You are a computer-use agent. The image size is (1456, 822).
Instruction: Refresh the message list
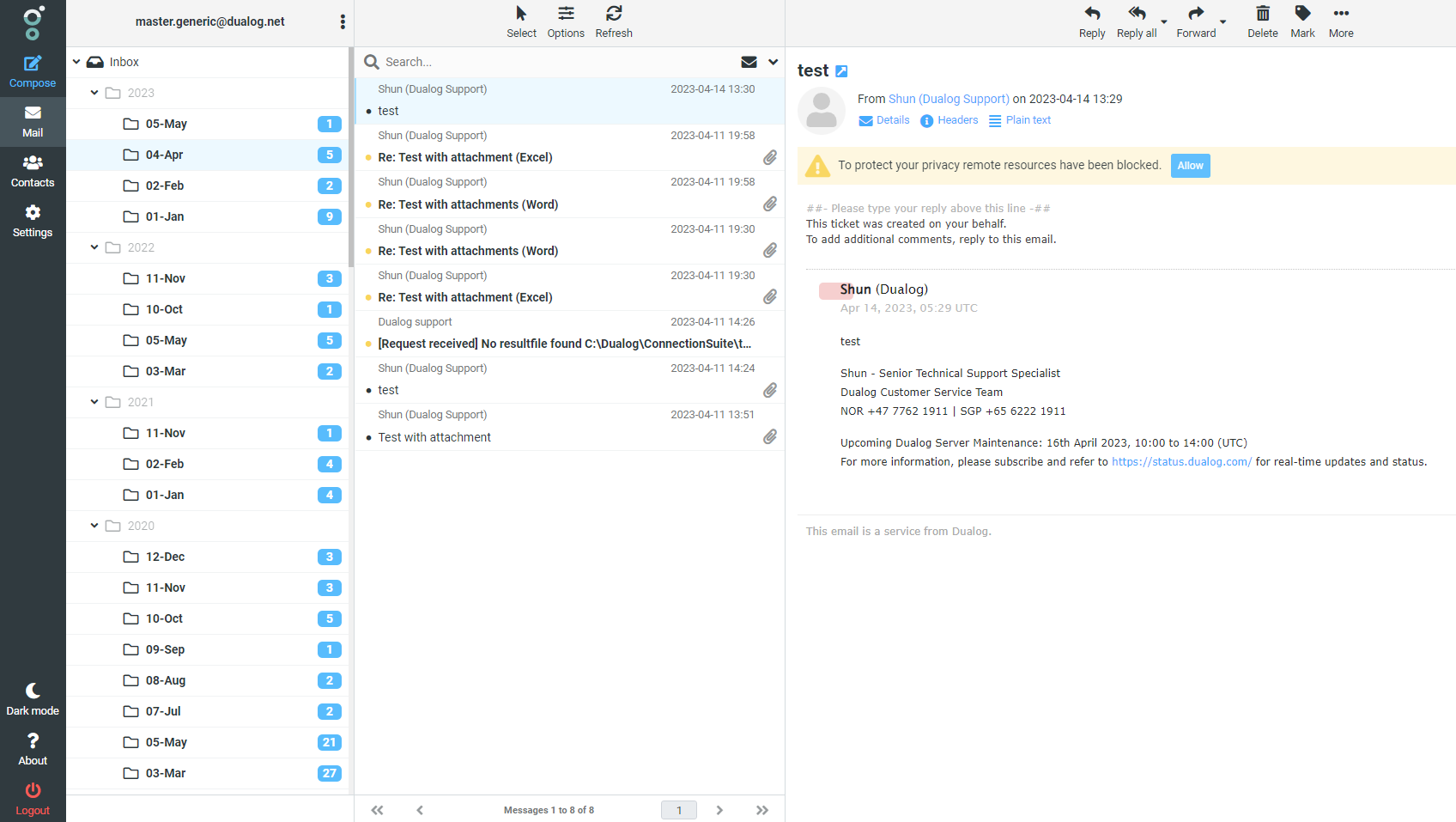(614, 22)
